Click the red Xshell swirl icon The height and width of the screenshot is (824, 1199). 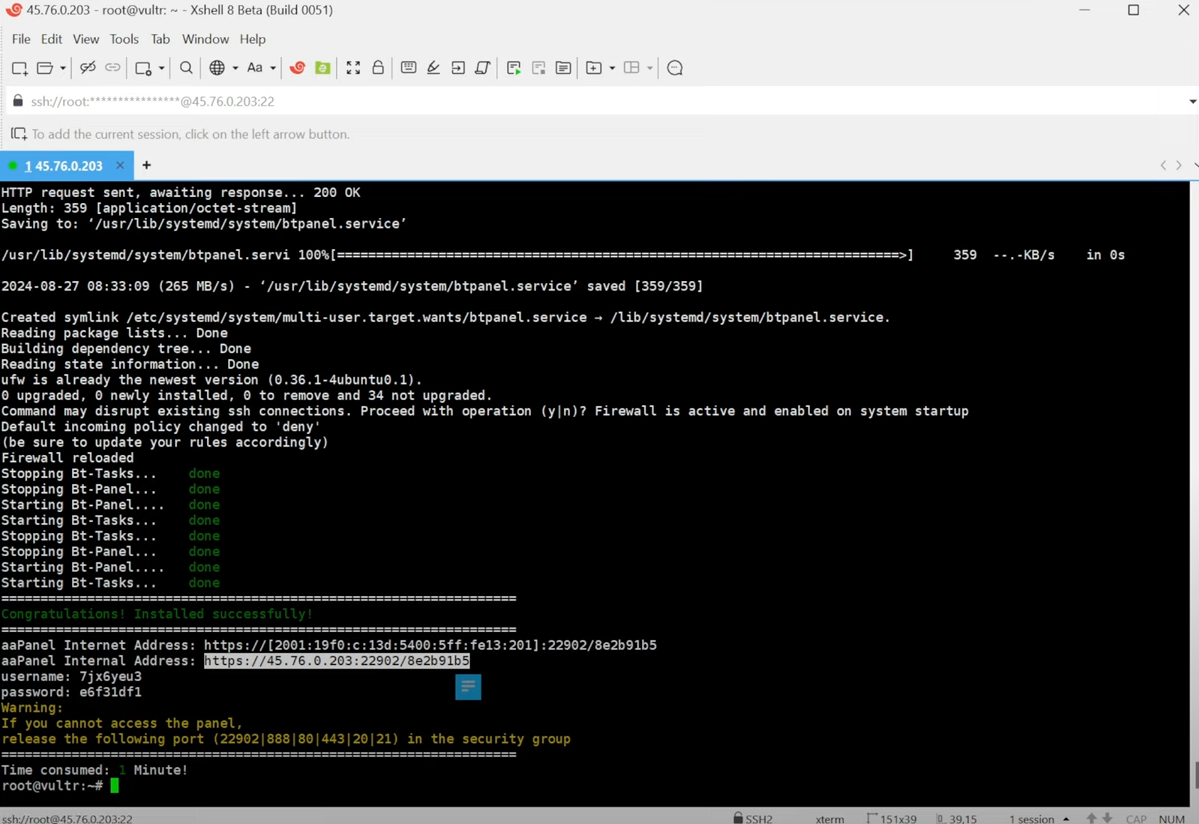click(x=297, y=68)
